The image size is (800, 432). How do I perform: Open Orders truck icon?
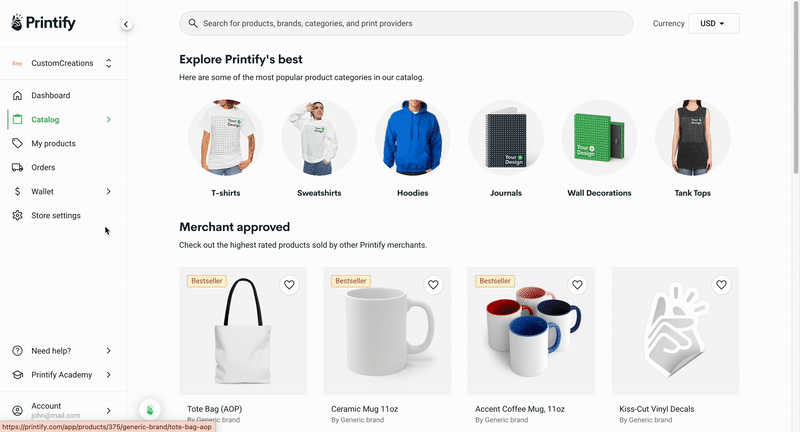(x=17, y=167)
